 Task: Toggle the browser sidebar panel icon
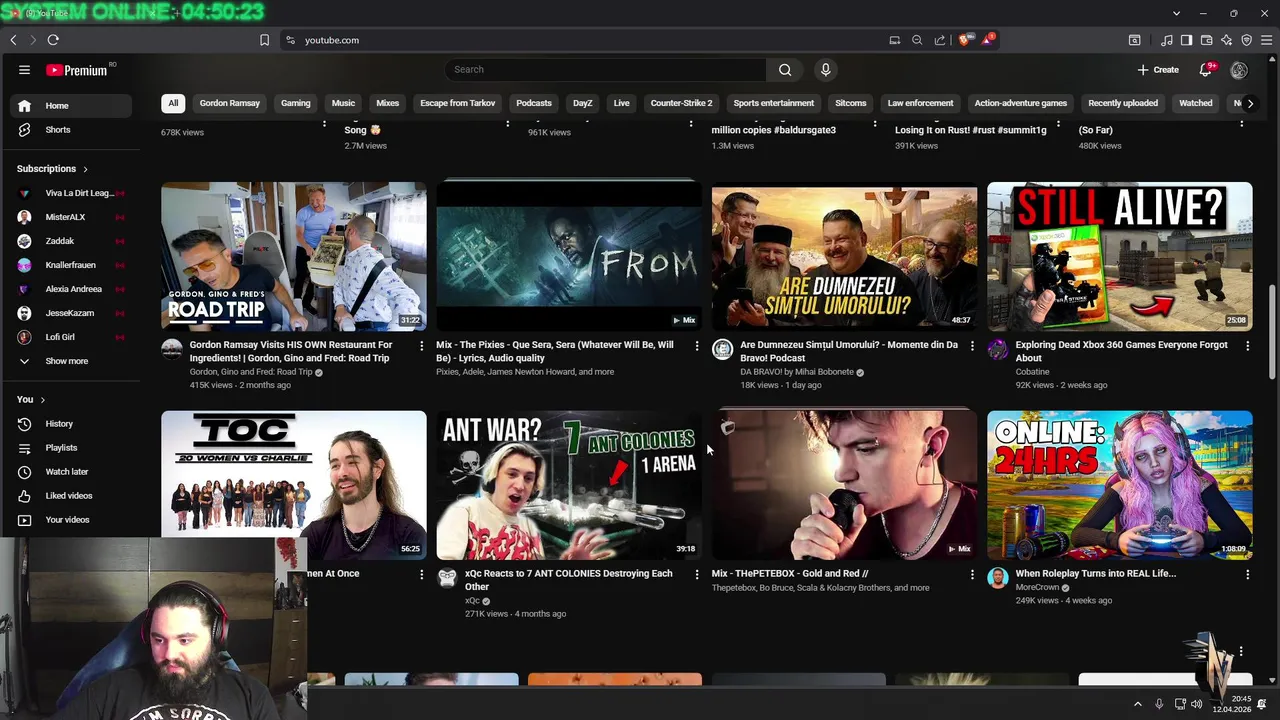pyautogui.click(x=1186, y=40)
